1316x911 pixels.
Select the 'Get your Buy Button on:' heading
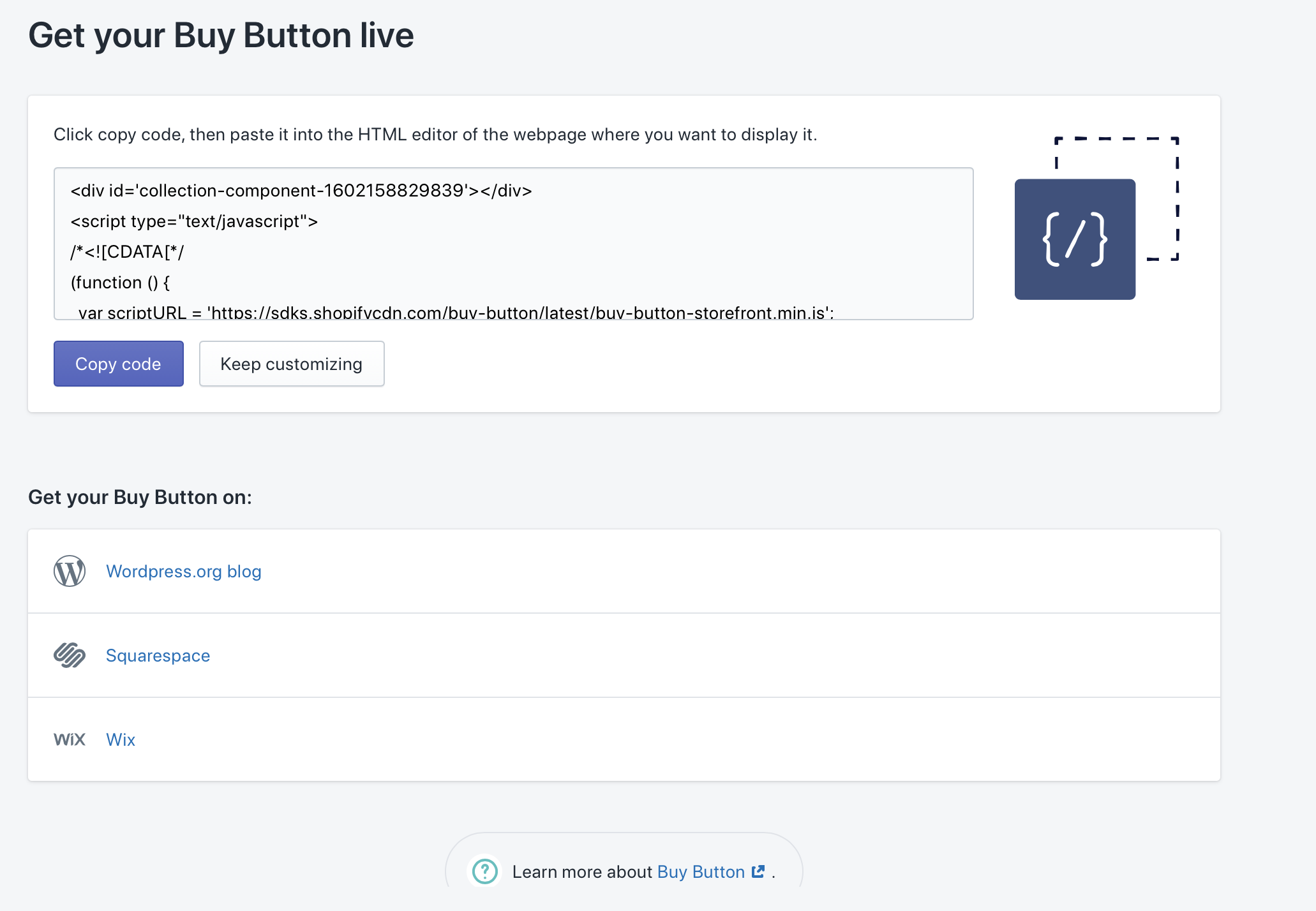click(x=140, y=497)
